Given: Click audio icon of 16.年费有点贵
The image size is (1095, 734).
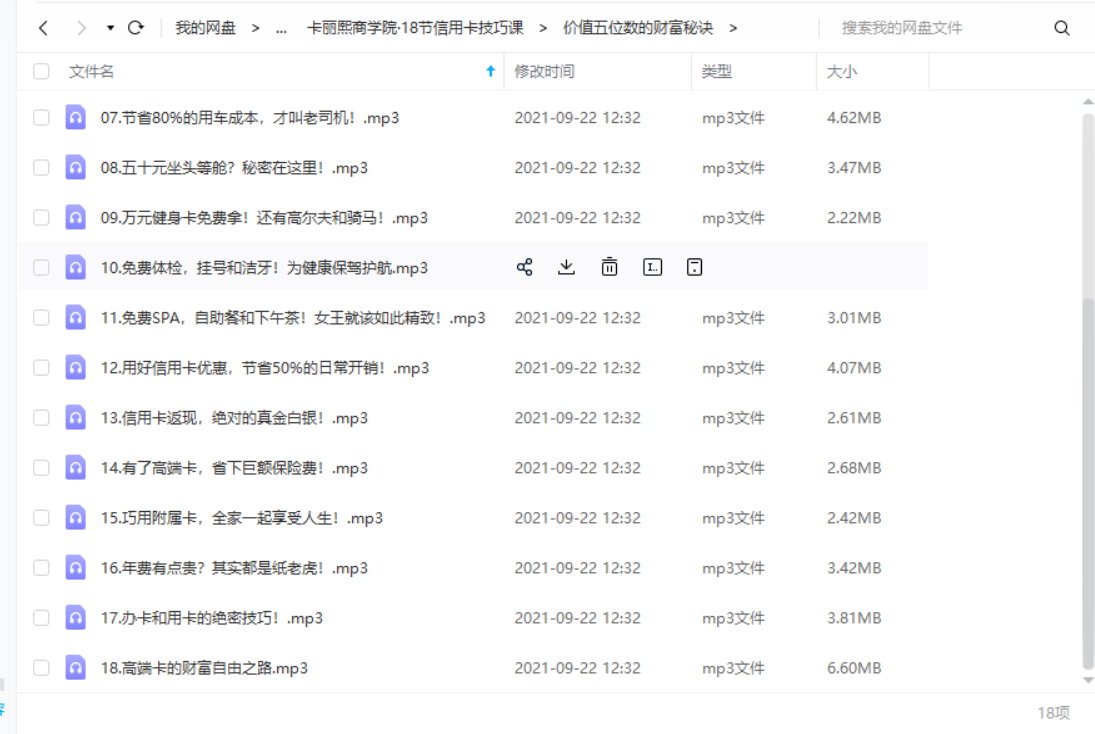Looking at the screenshot, I should pyautogui.click(x=75, y=568).
